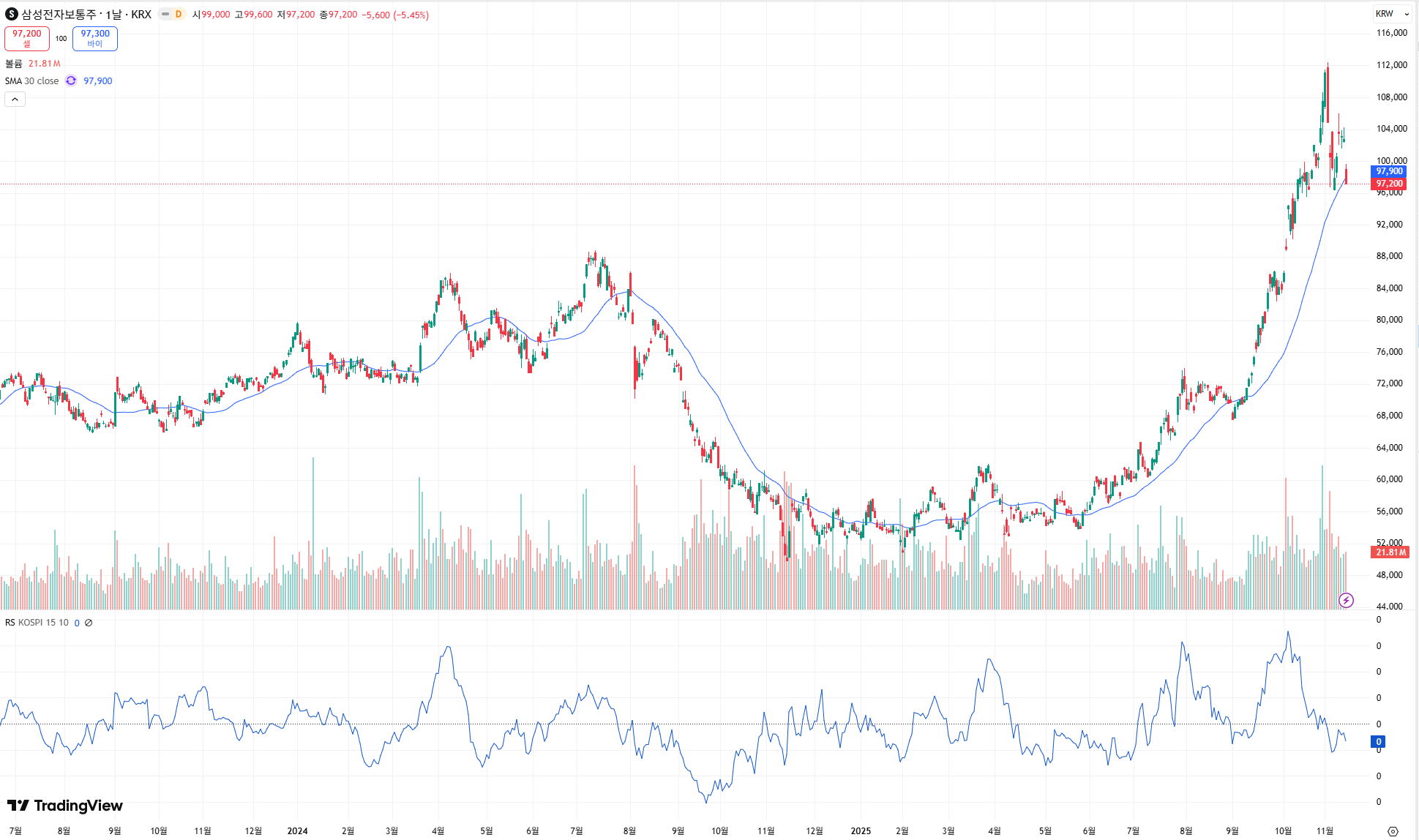Click the red 21.81M volume axis tag
This screenshot has height=840, width=1419.
point(1389,552)
